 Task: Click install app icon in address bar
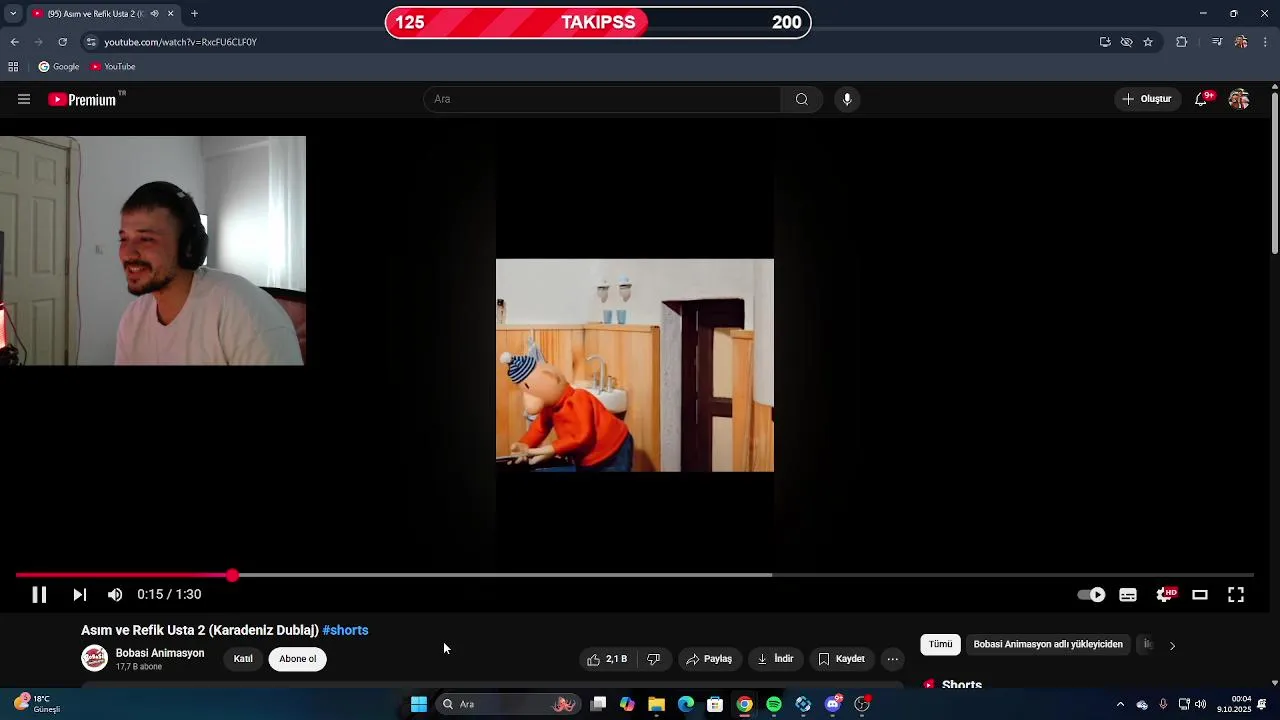coord(1105,42)
